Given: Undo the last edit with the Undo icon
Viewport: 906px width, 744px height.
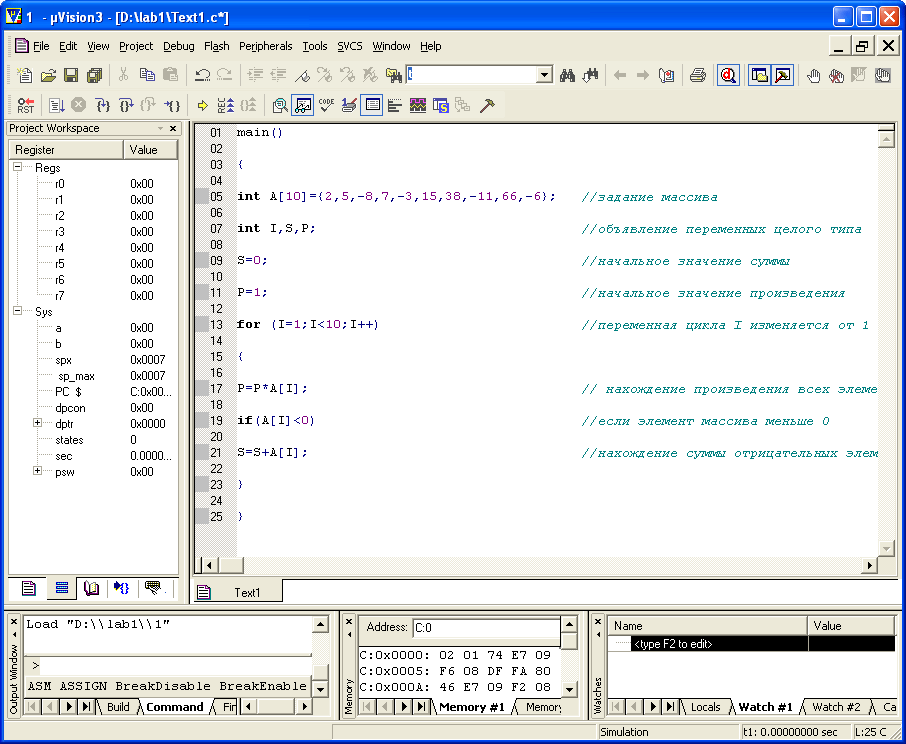Looking at the screenshot, I should pyautogui.click(x=202, y=75).
